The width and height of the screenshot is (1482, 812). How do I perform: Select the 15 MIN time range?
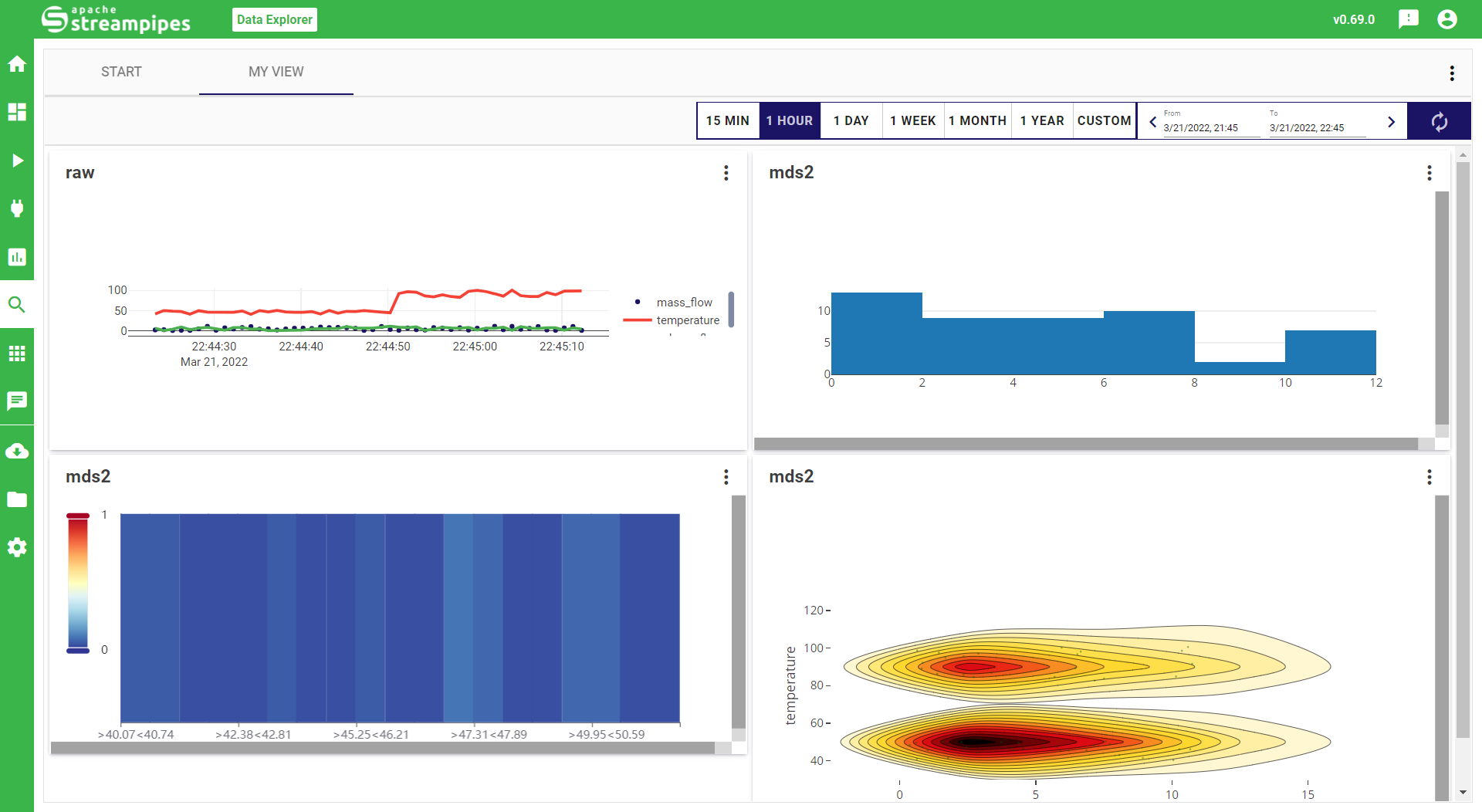tap(727, 121)
